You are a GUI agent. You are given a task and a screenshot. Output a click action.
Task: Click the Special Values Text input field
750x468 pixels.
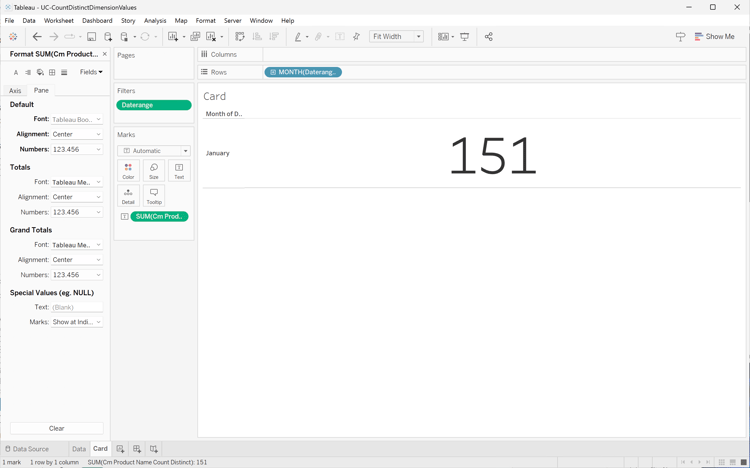tap(77, 307)
